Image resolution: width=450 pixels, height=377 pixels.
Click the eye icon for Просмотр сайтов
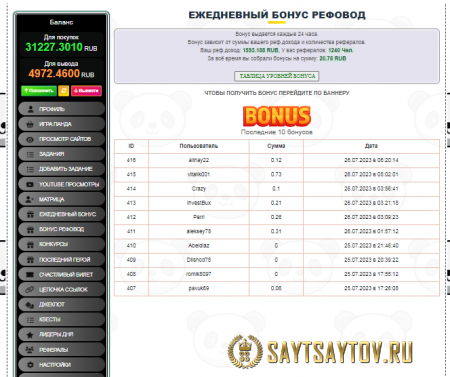pyautogui.click(x=30, y=139)
